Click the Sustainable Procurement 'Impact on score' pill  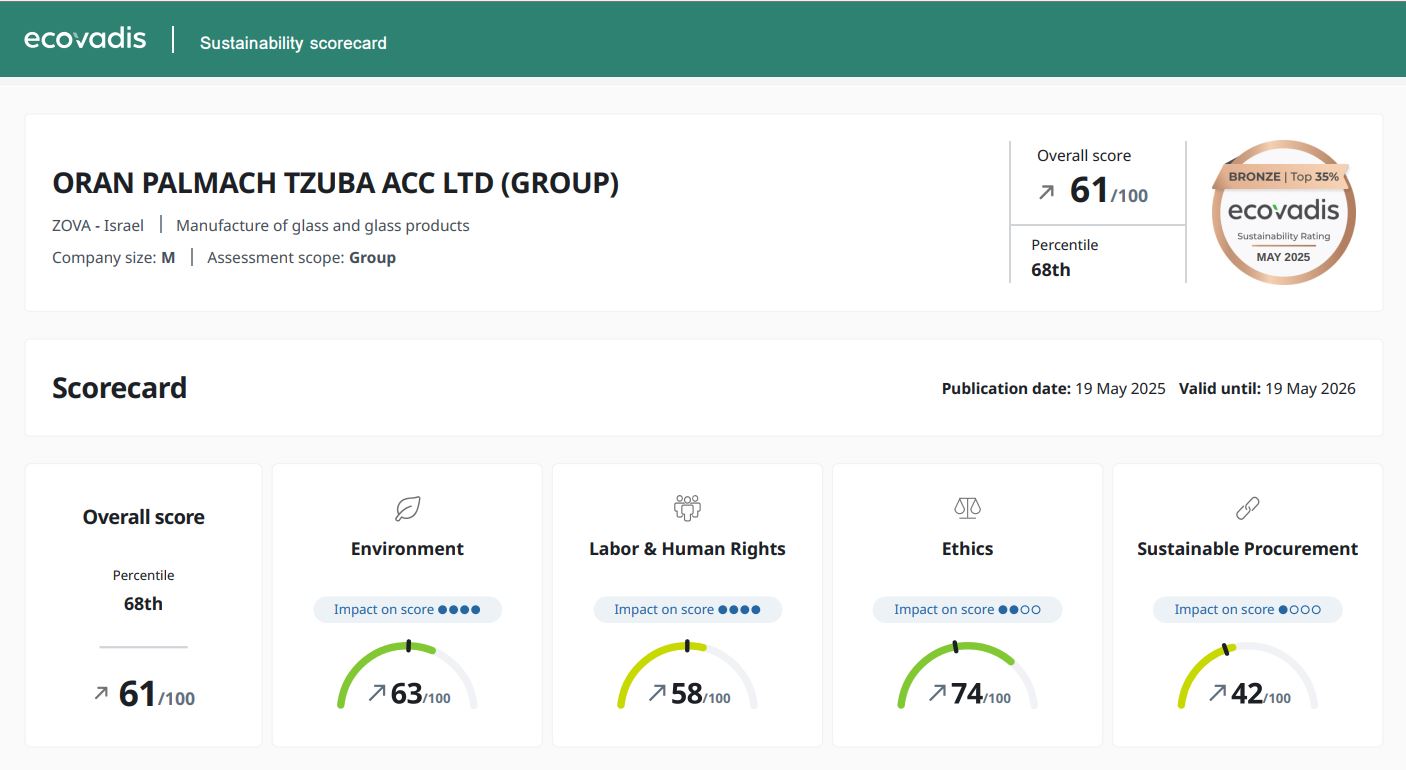[x=1247, y=610]
